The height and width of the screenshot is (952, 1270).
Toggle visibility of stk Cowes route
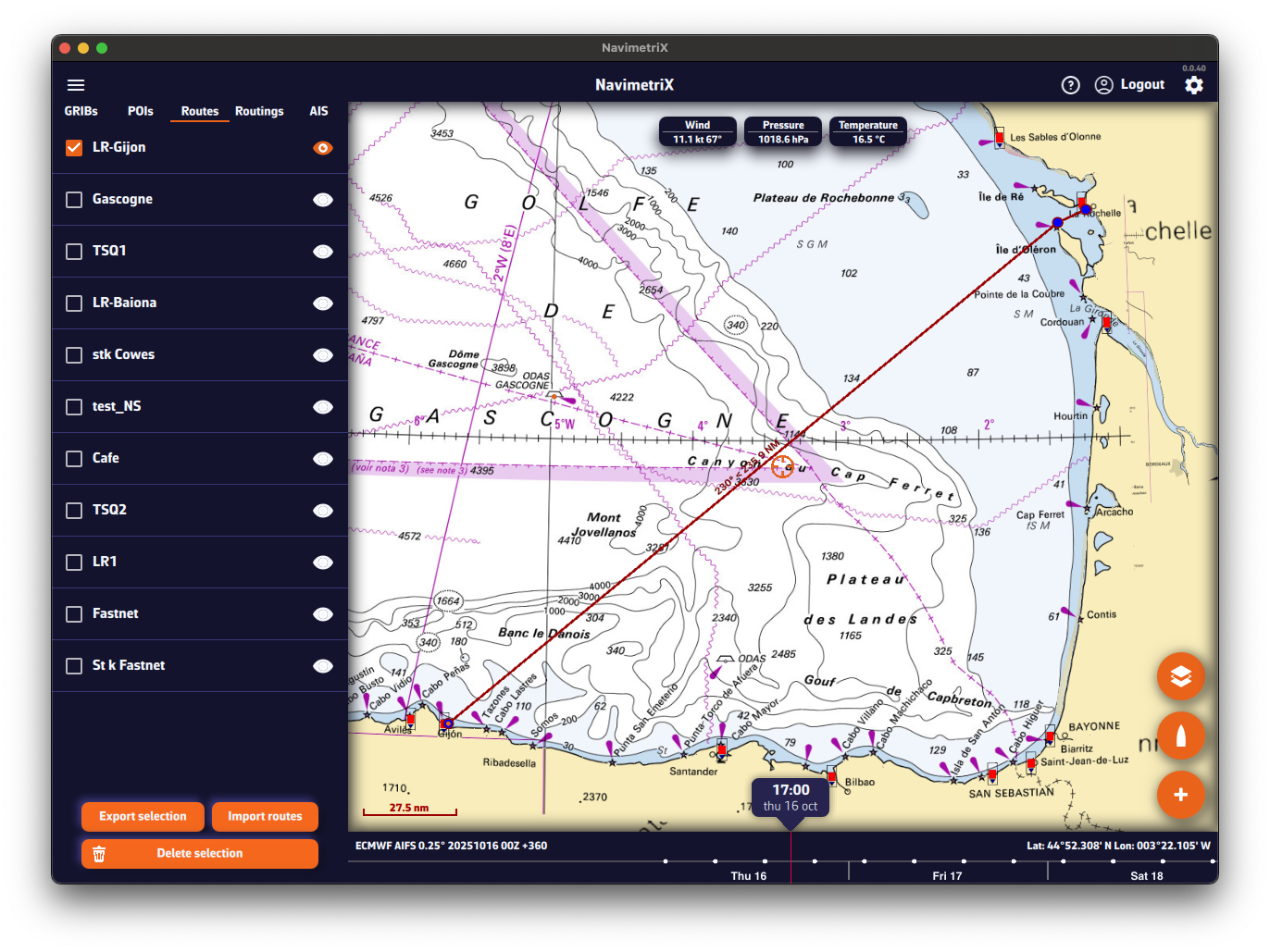pos(322,355)
